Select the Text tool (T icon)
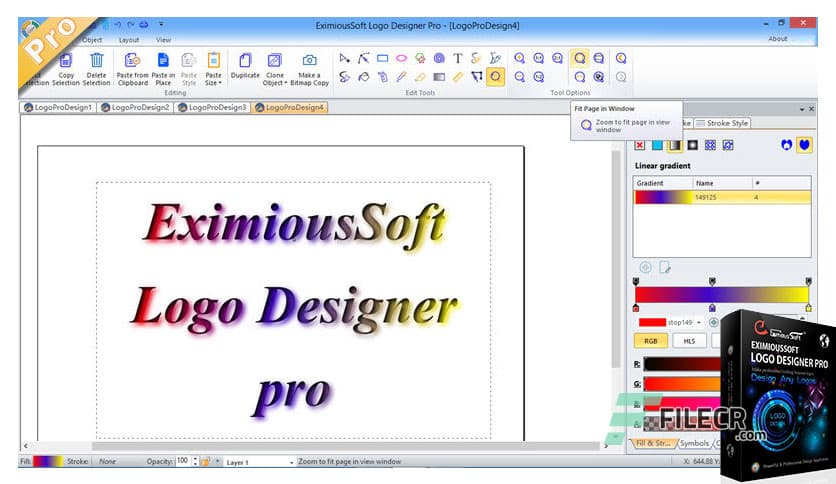Viewport: 836px width, 484px height. [457, 58]
